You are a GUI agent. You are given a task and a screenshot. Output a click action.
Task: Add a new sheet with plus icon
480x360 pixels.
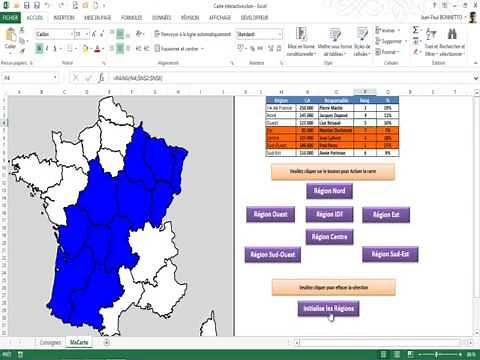(107, 342)
